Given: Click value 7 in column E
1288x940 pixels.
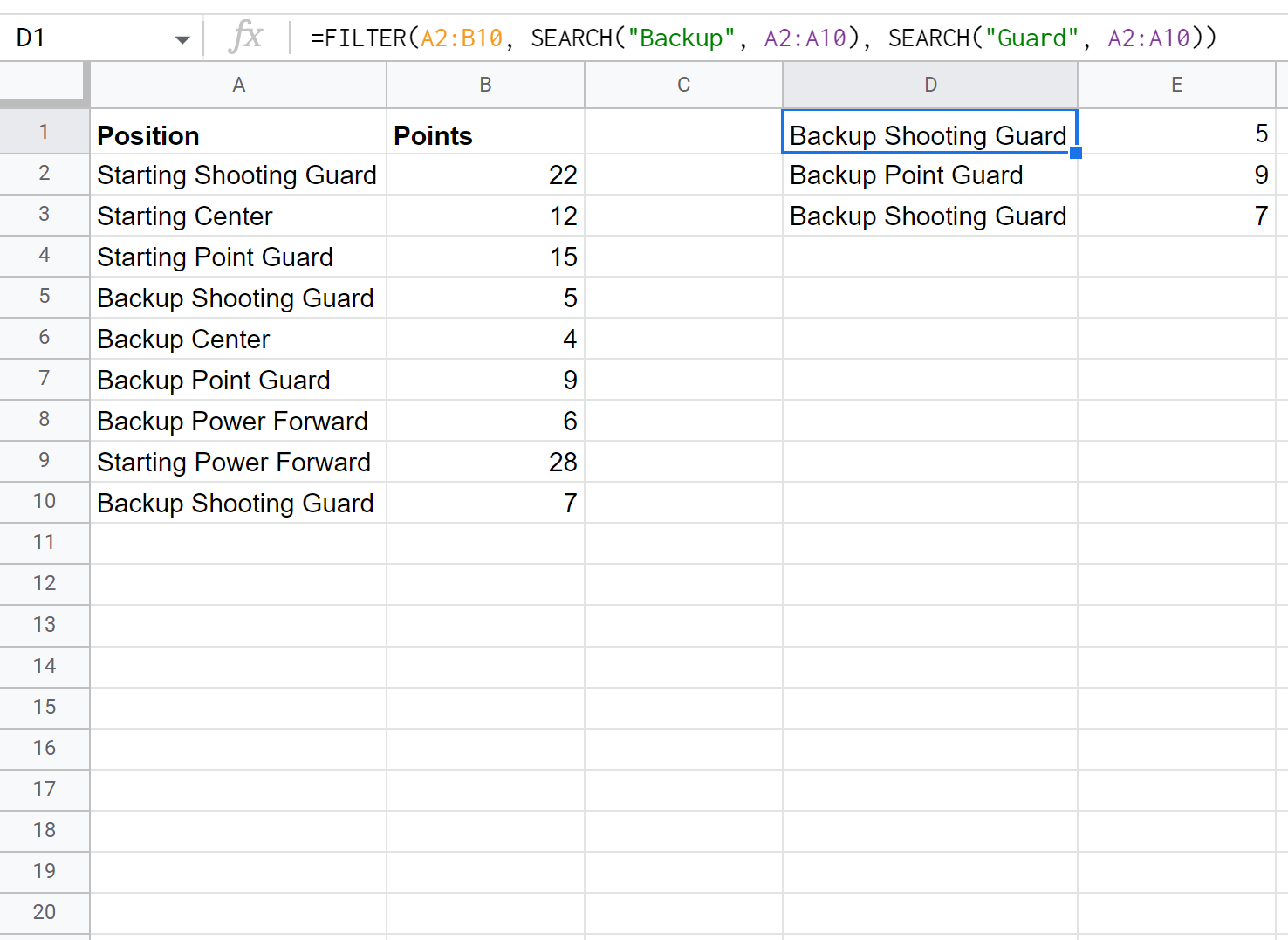Looking at the screenshot, I should tap(1176, 216).
